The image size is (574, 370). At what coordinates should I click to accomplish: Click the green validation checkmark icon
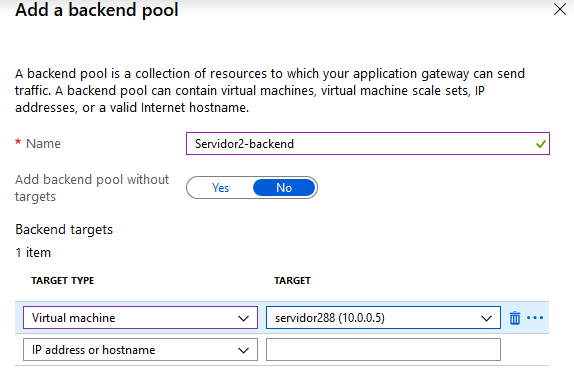[541, 144]
